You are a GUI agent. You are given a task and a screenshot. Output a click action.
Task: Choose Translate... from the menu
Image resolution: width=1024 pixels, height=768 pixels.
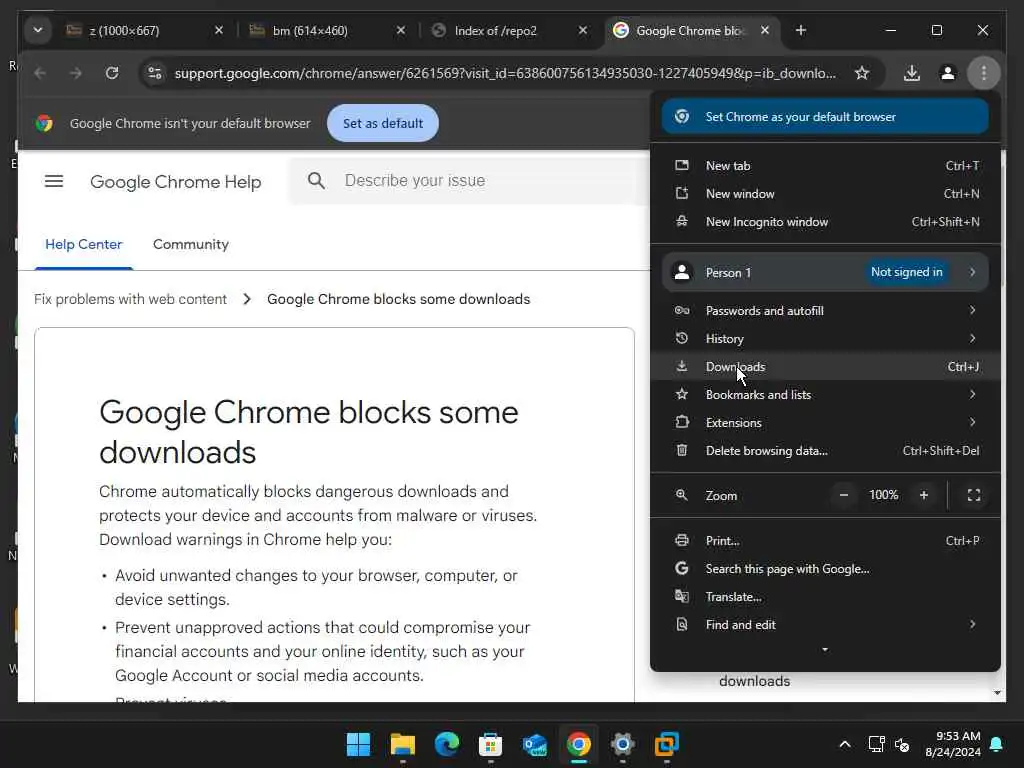tap(825, 597)
